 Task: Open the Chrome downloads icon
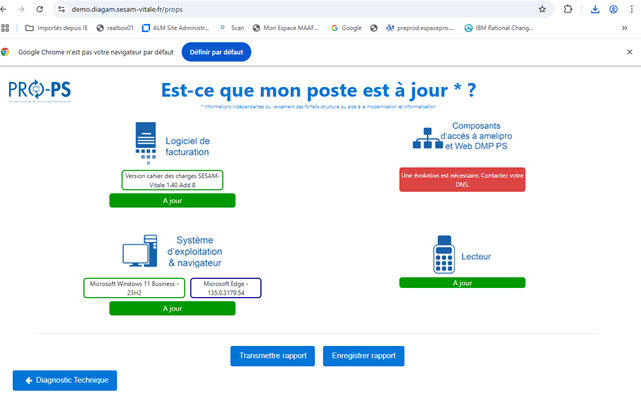click(595, 9)
